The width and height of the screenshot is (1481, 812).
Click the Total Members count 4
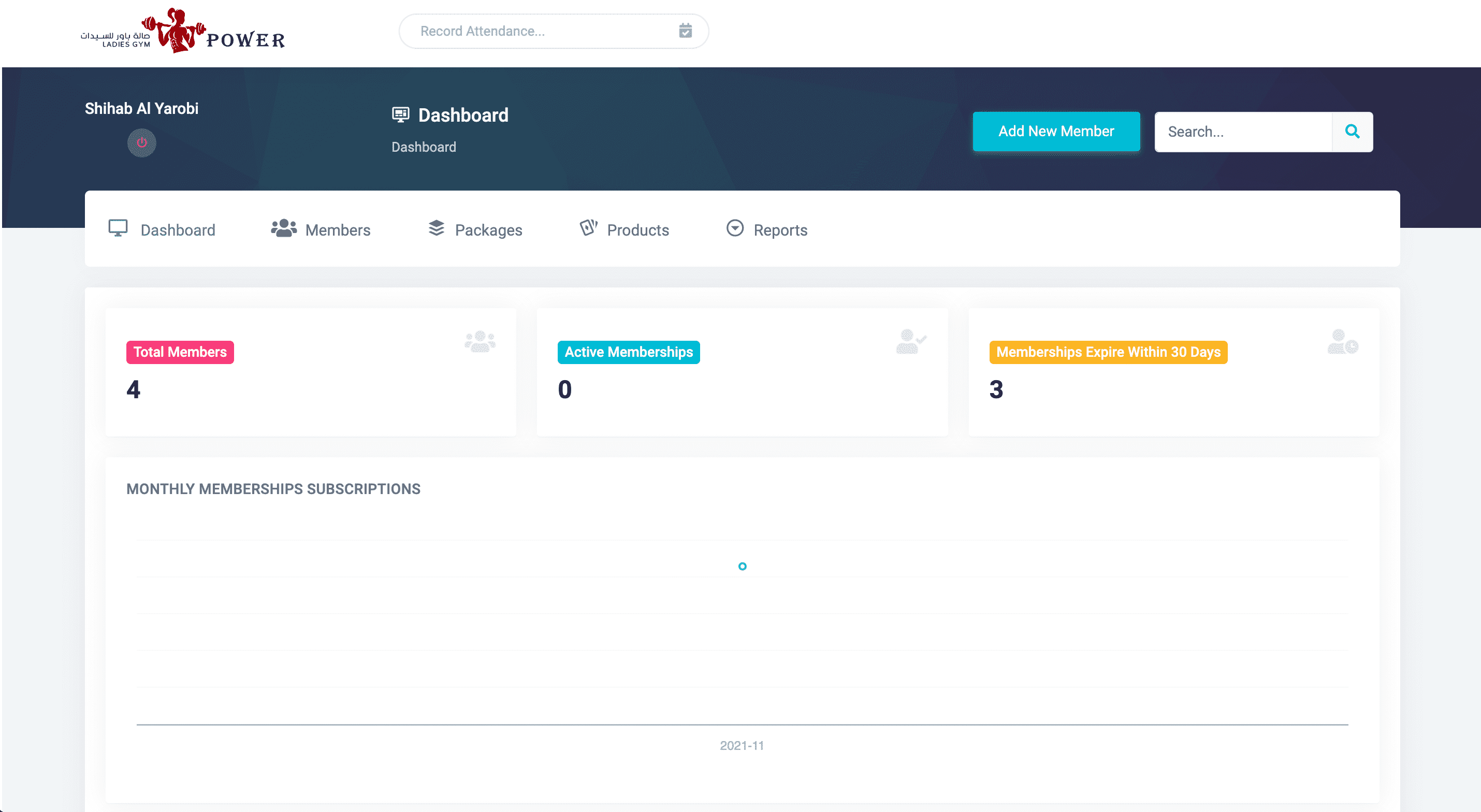point(134,389)
